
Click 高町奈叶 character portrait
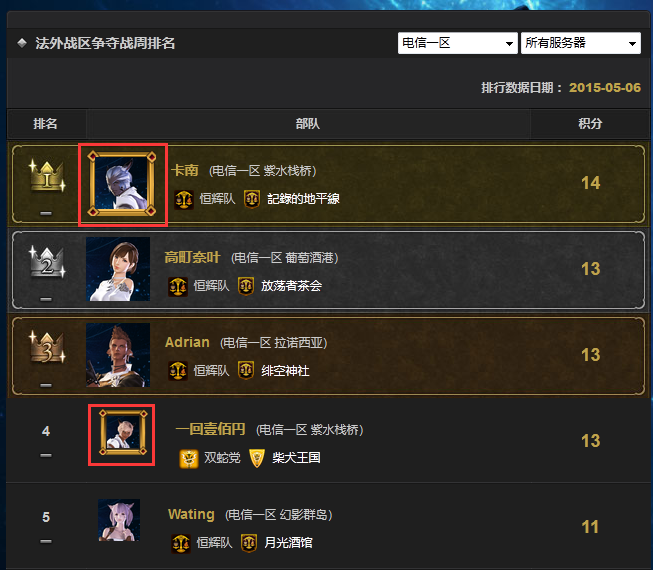click(x=118, y=269)
